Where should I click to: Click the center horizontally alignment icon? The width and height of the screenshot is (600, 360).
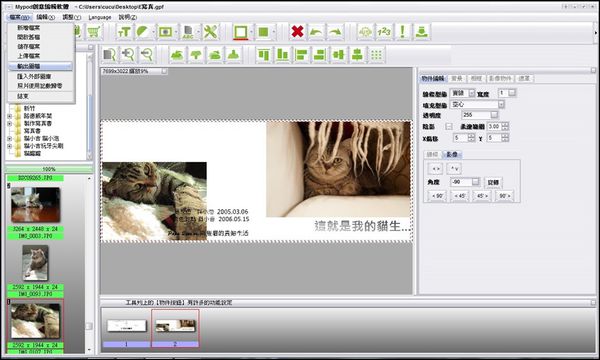(339, 55)
